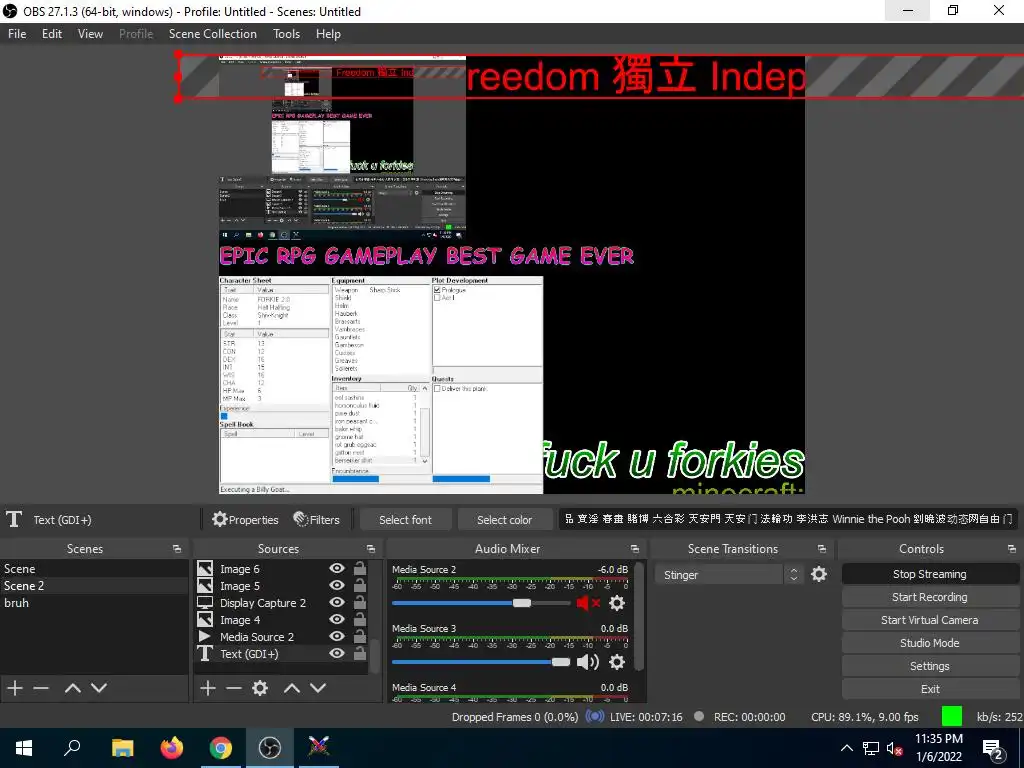This screenshot has height=768, width=1024.
Task: Open the Stinger transition dropdown
Action: pyautogui.click(x=729, y=575)
